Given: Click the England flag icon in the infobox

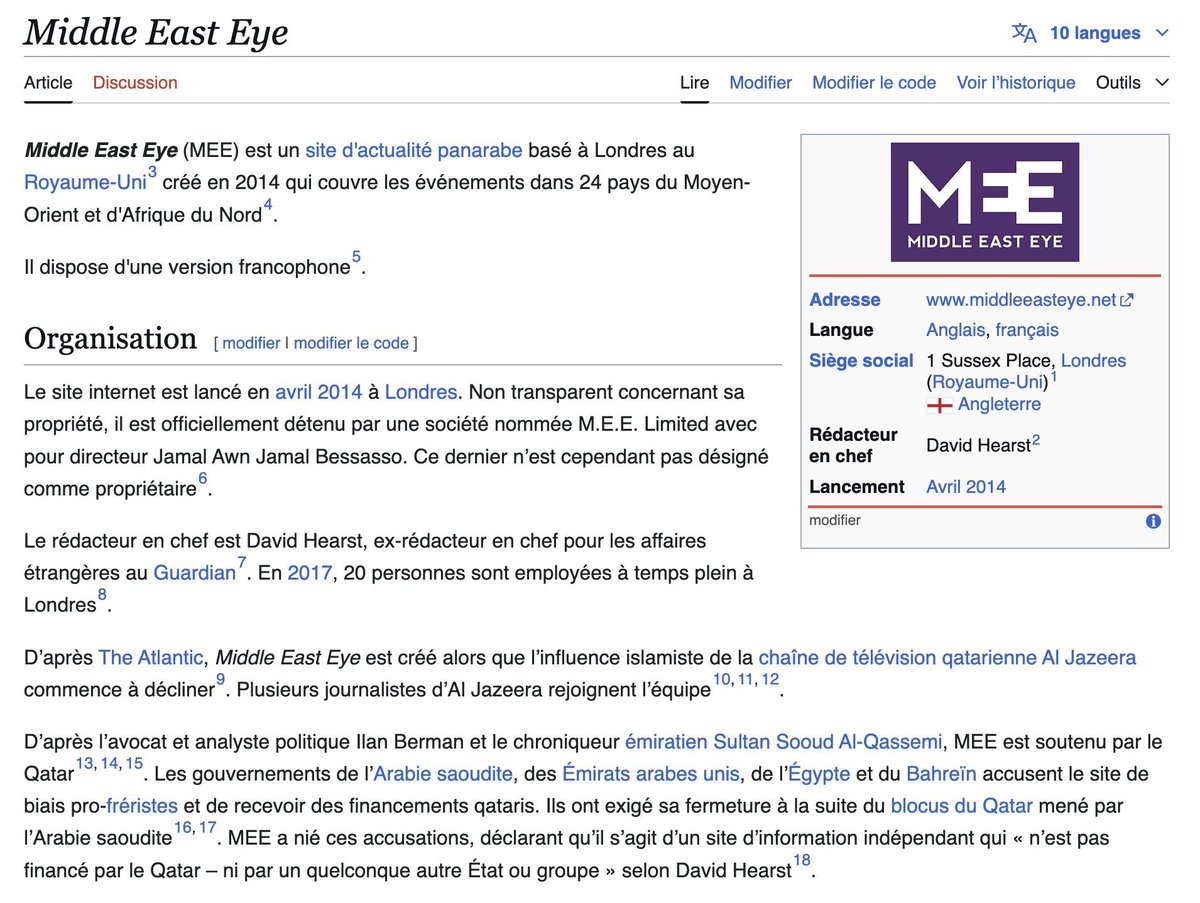Looking at the screenshot, I should point(939,404).
